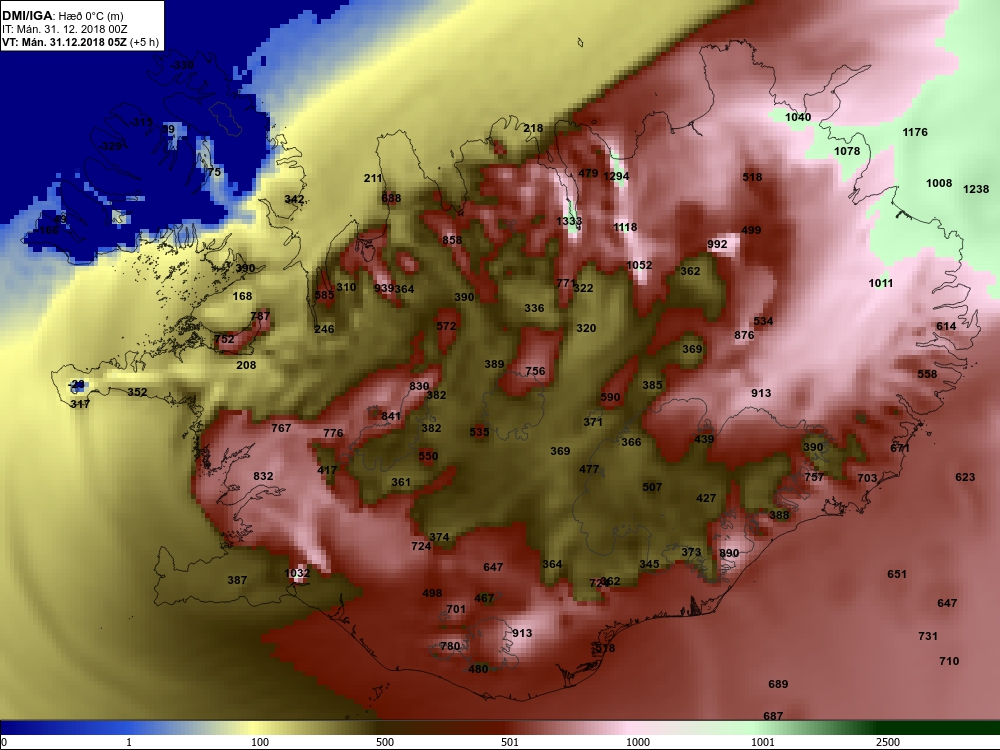Click the map value "1118"
1000x750 pixels.
(x=624, y=226)
